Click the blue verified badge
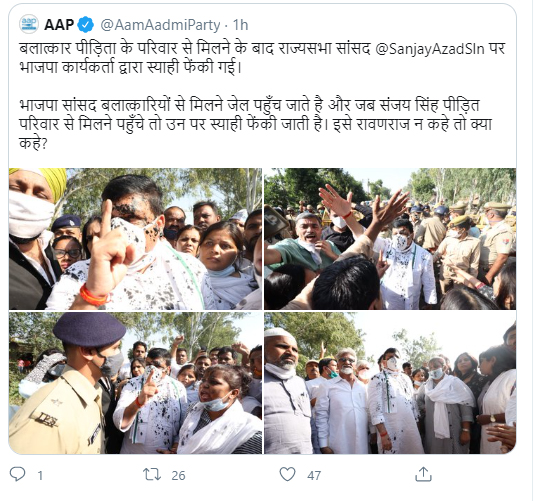 [x=85, y=25]
